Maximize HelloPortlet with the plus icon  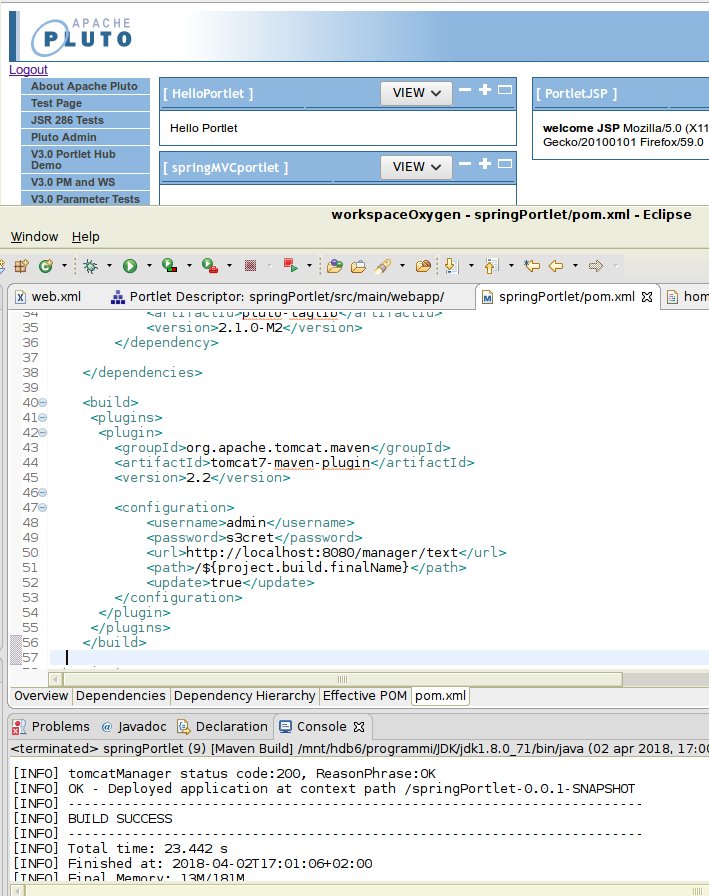485,90
